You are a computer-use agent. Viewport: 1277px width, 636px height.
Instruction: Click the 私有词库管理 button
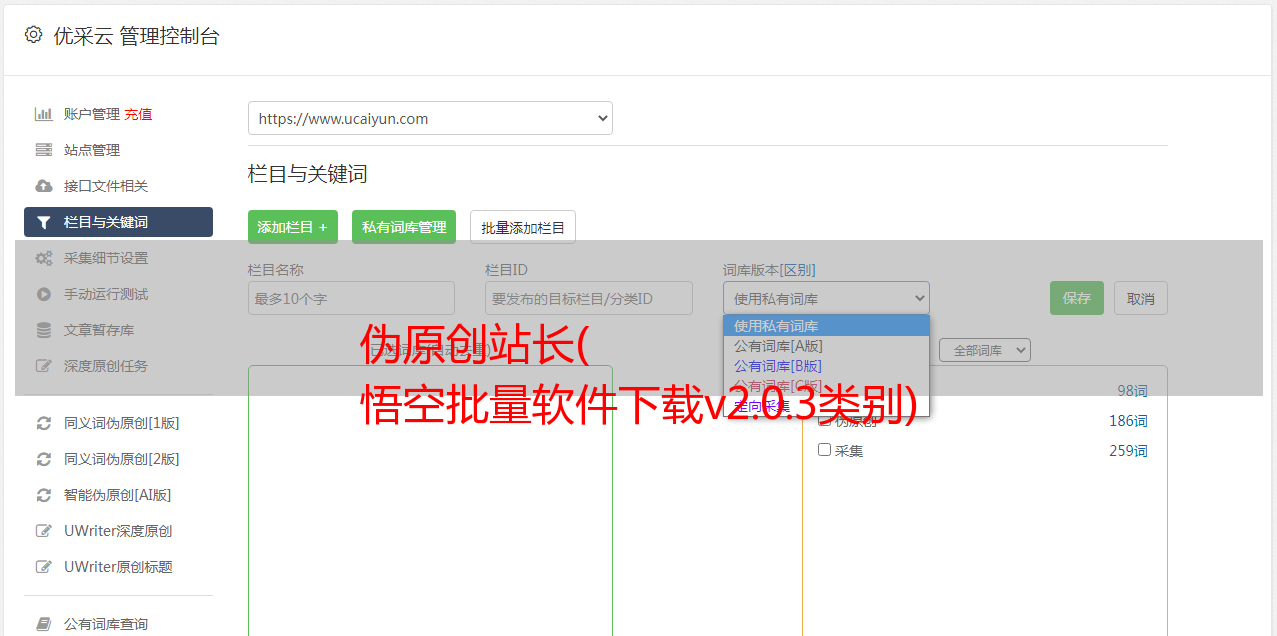click(404, 227)
